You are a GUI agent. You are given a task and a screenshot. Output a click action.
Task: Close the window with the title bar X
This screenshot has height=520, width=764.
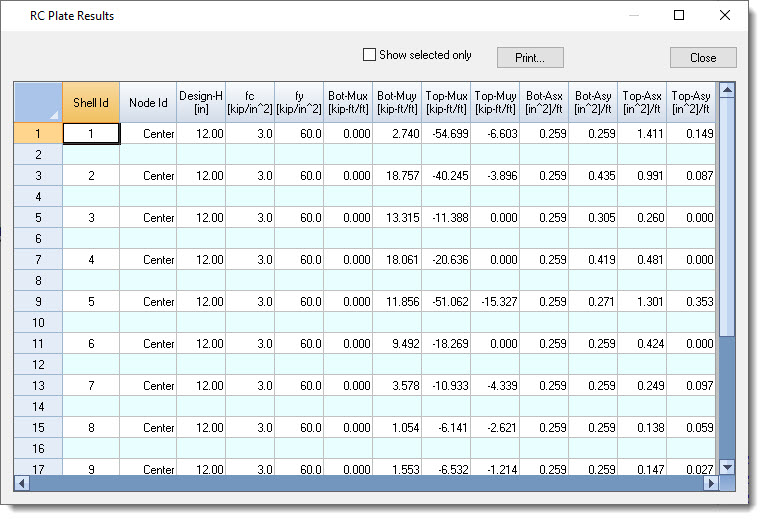725,15
